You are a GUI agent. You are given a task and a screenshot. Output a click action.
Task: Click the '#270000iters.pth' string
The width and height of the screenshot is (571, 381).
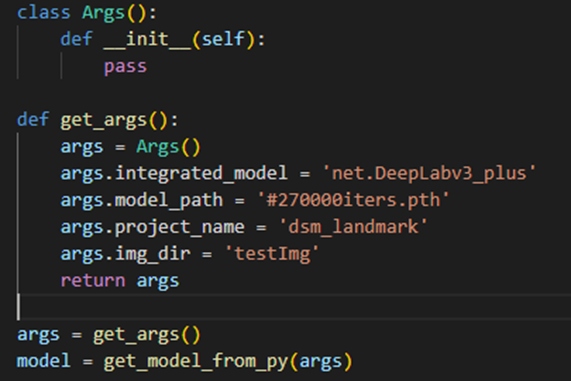(x=354, y=200)
